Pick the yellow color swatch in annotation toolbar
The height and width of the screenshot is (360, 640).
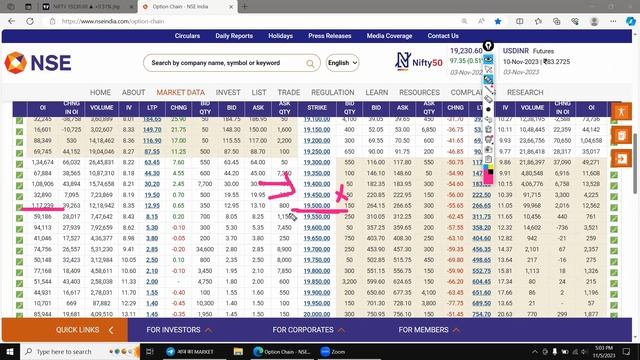491,167
